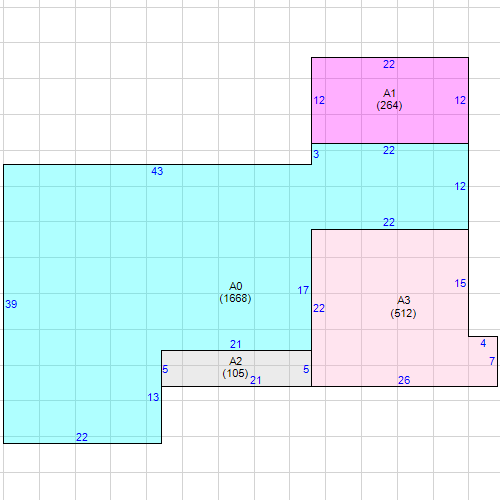This screenshot has width=500, height=500.
Task: Select the 12 dimension on A1's right wall
Action: (460, 100)
